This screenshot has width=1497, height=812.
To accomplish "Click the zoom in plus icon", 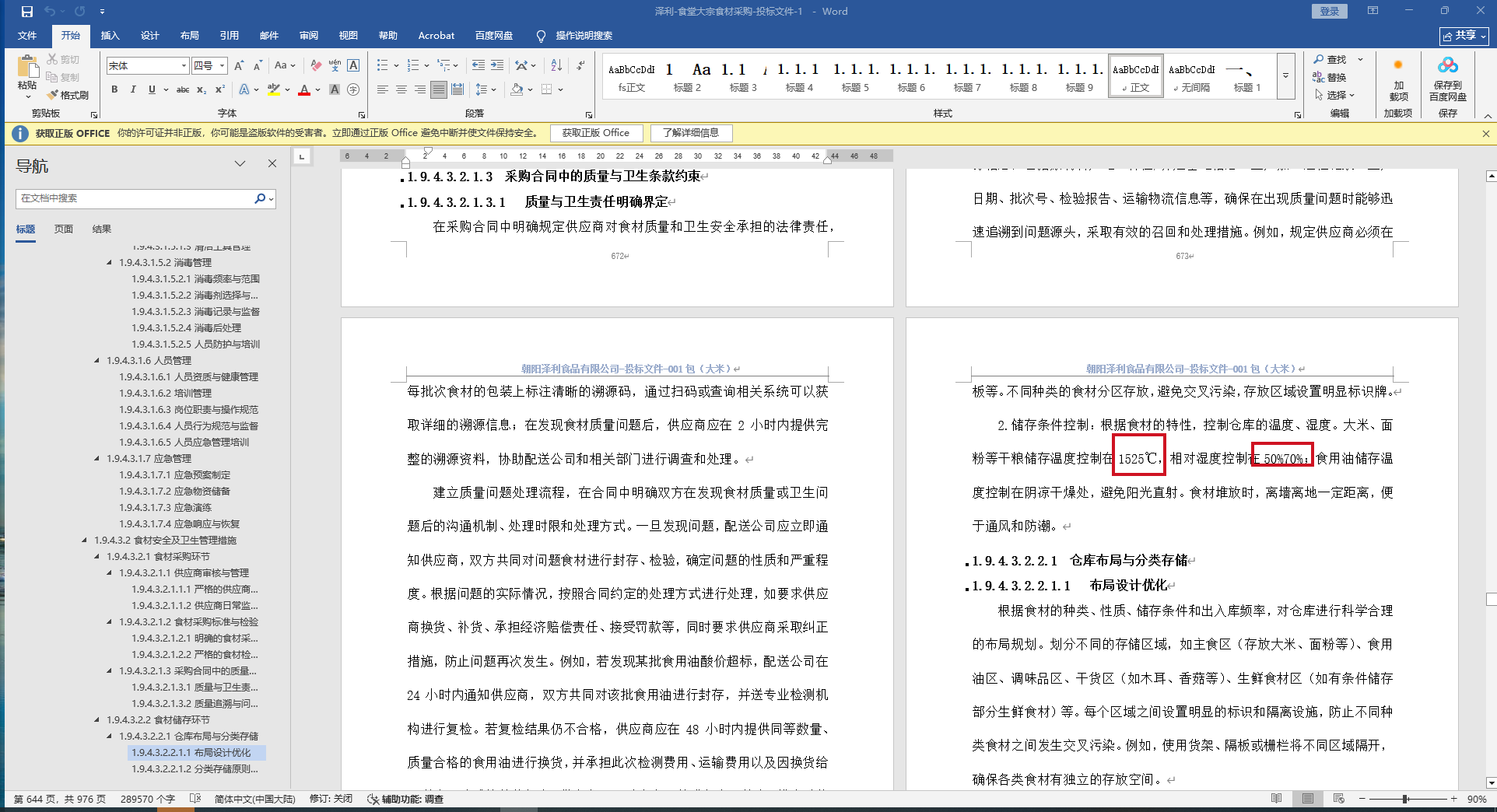I will [x=1453, y=799].
